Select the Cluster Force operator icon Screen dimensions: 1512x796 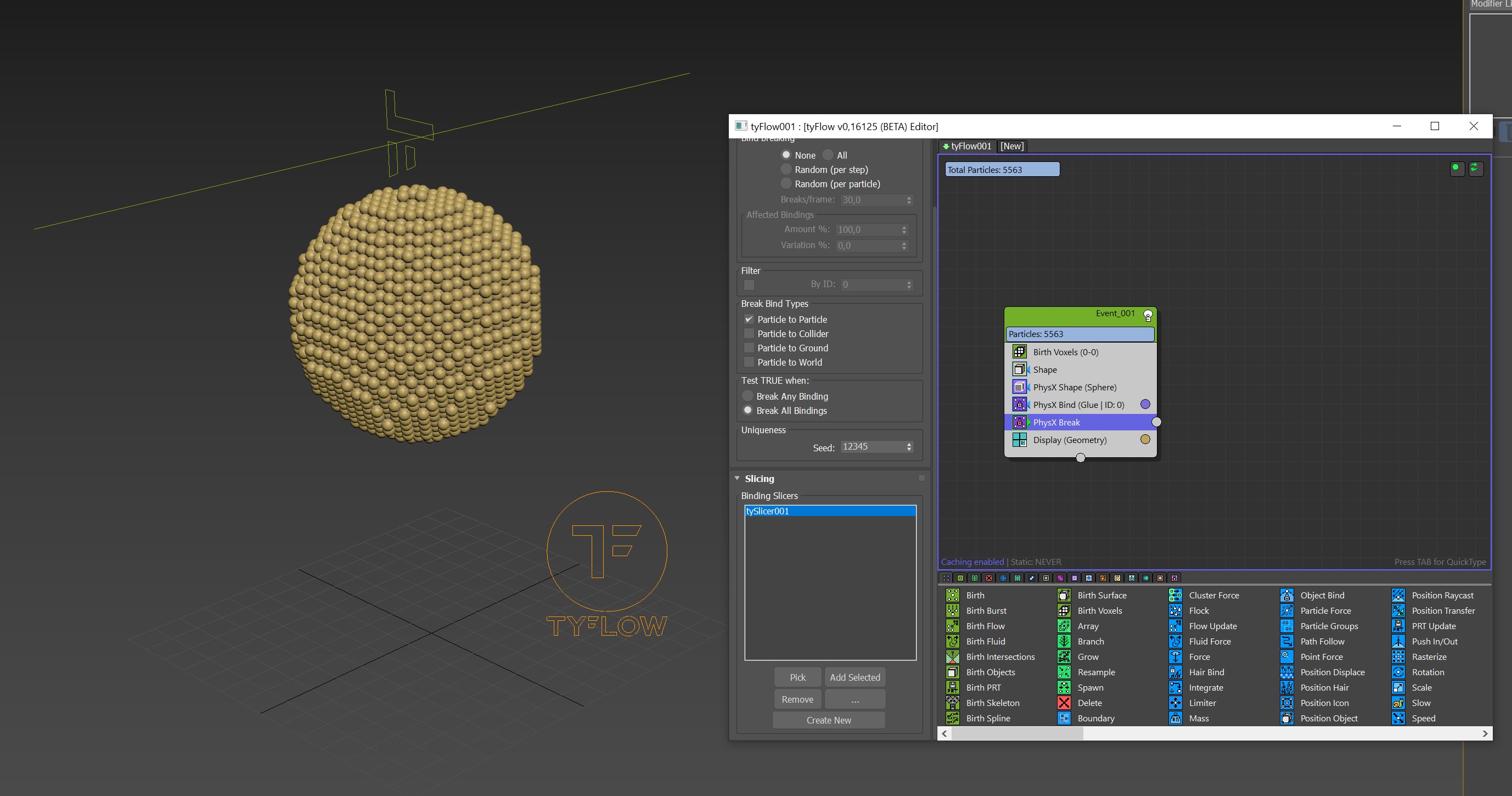point(1176,595)
